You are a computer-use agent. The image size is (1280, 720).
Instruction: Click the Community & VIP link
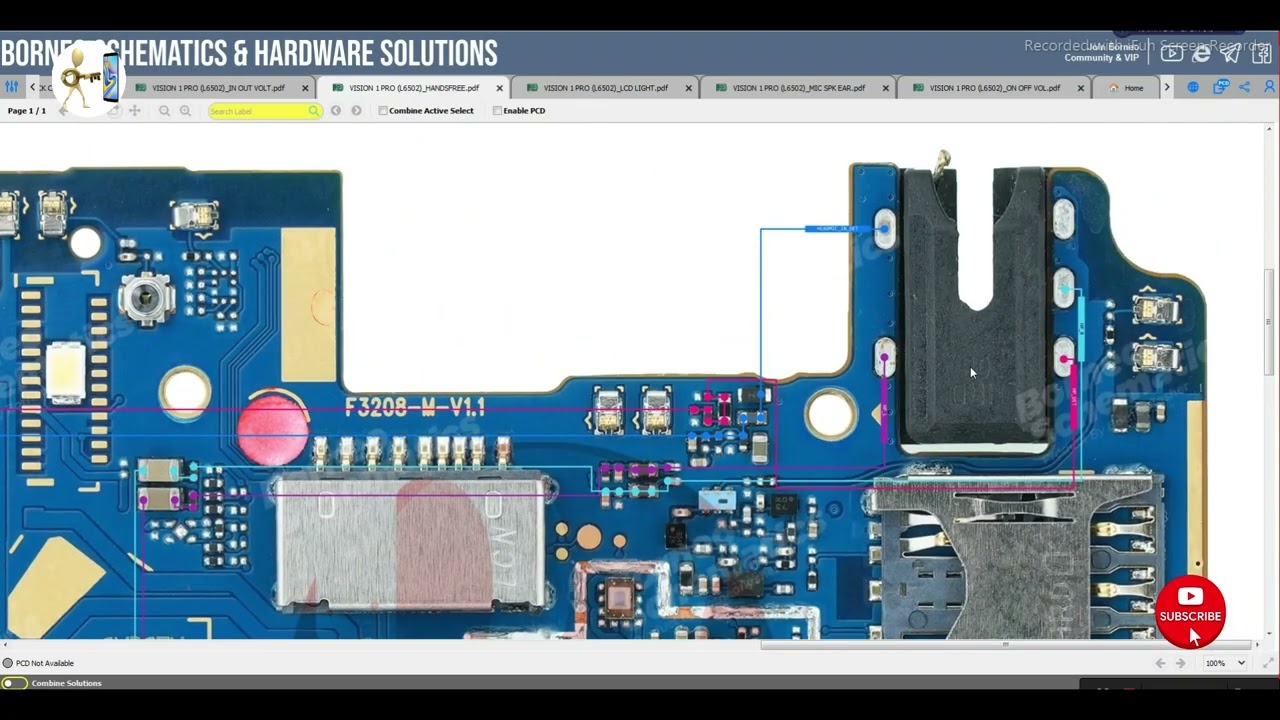[1101, 58]
